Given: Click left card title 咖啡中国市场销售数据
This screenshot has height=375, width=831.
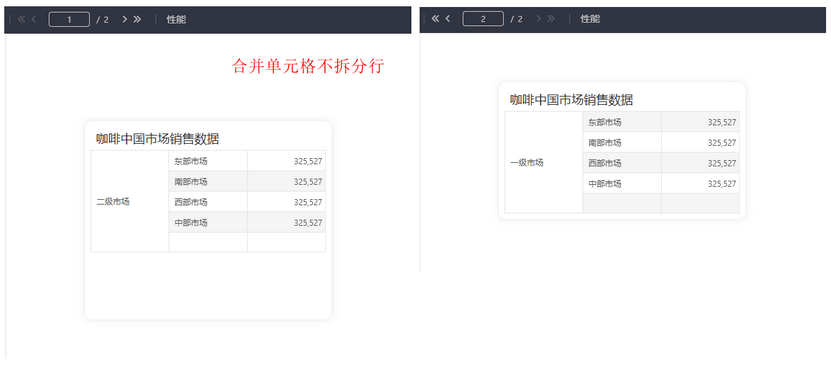Looking at the screenshot, I should pos(157,139).
